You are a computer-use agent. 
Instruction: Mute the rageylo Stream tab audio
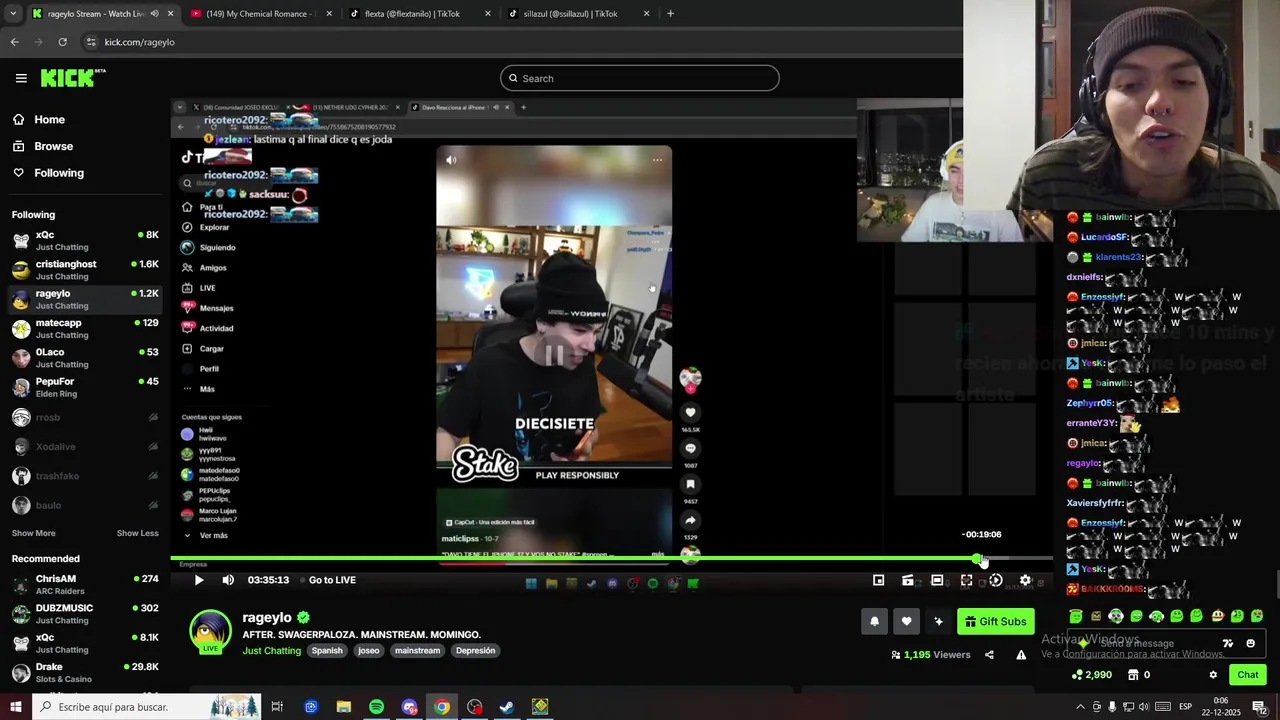pyautogui.click(x=154, y=14)
